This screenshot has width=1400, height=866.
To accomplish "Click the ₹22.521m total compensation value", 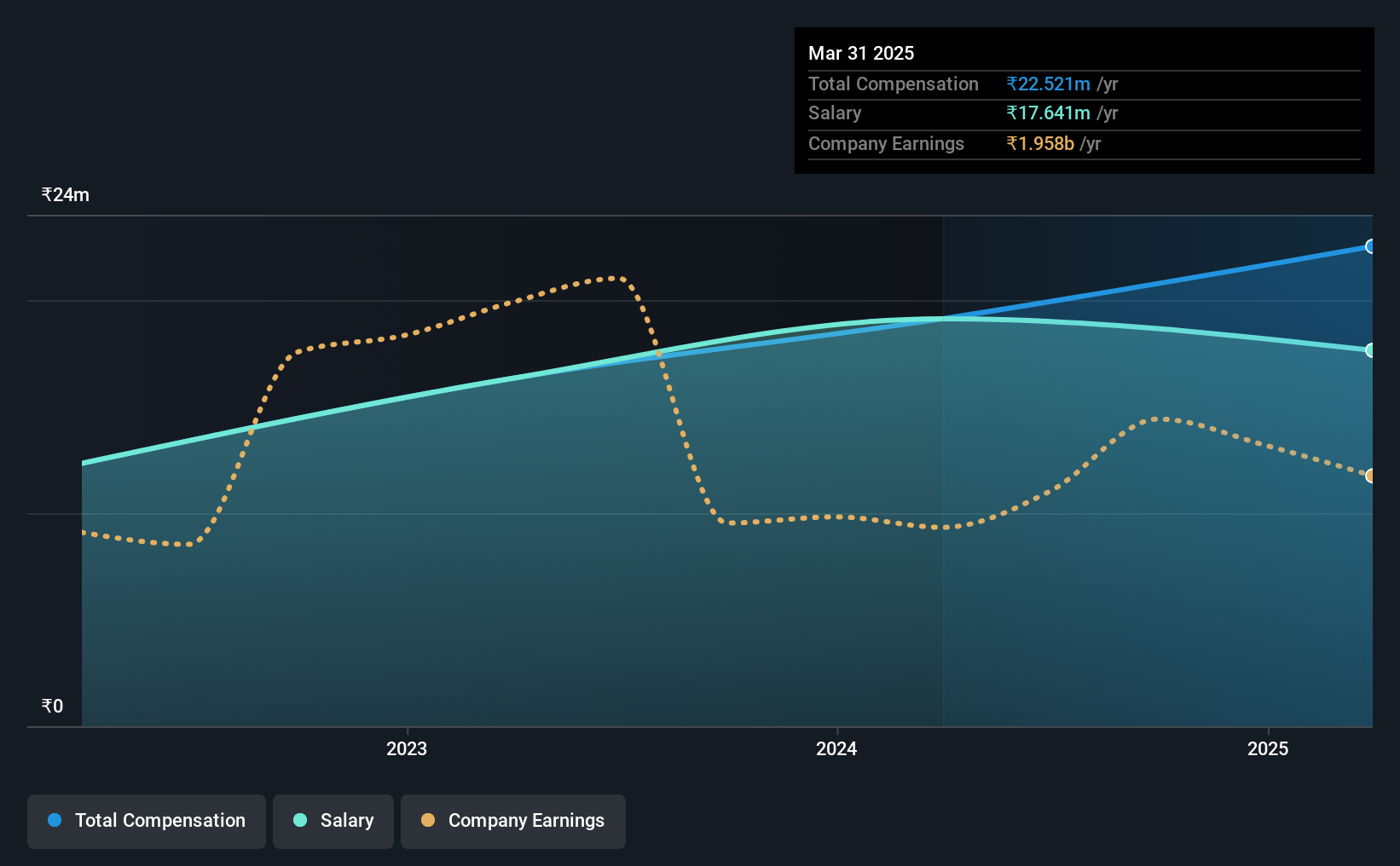I will 1049,84.
